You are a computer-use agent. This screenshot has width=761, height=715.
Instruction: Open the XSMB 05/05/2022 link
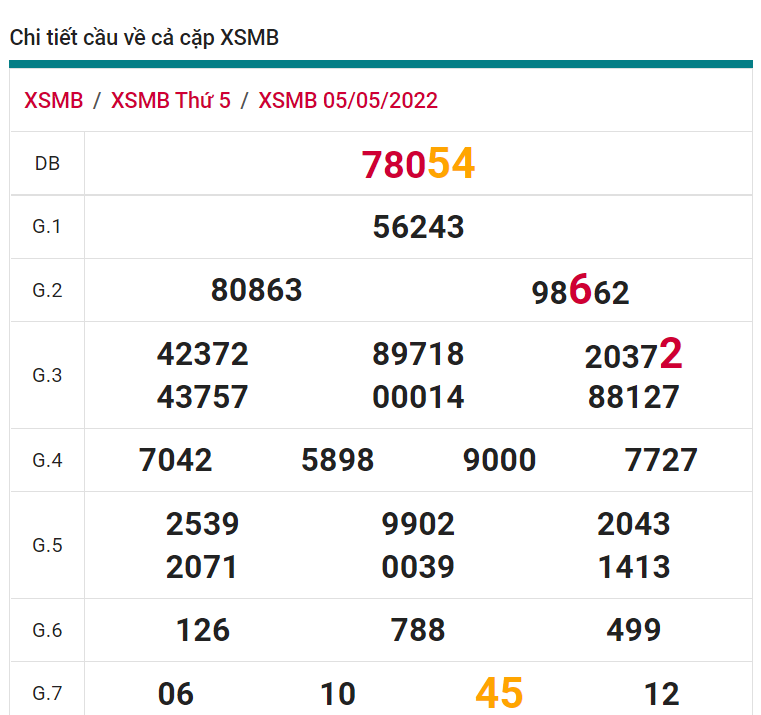348,101
